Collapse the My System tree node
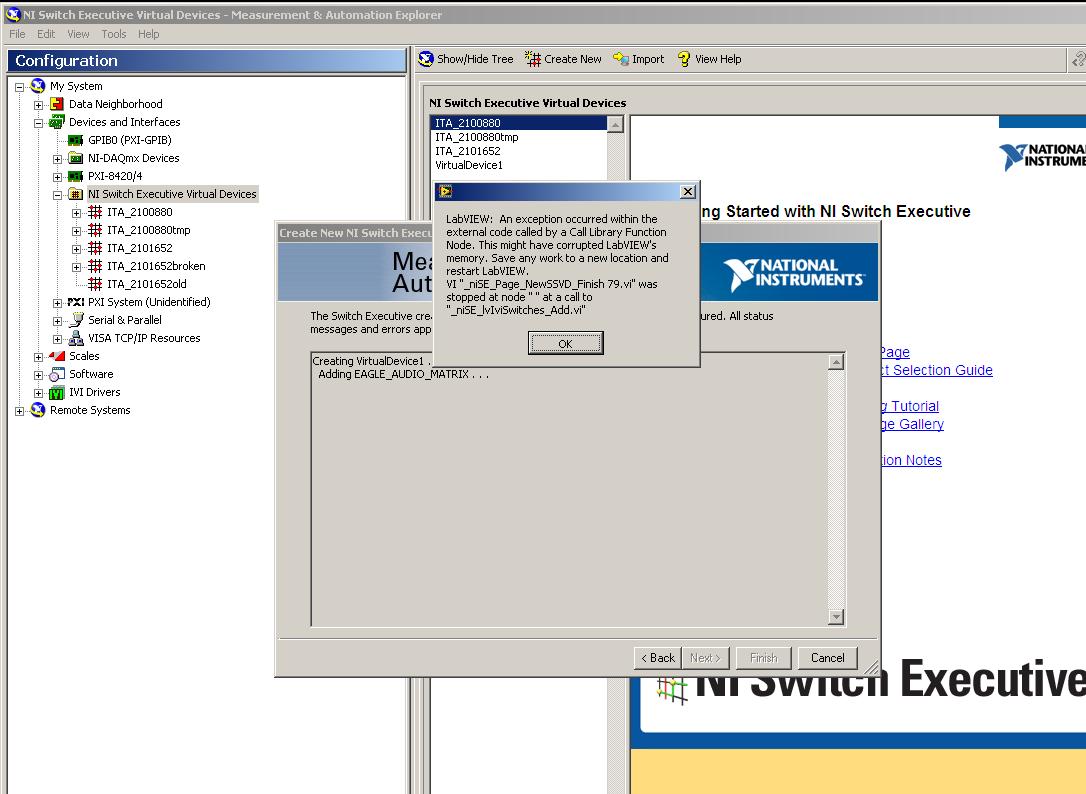The image size is (1086, 794). (x=19, y=87)
